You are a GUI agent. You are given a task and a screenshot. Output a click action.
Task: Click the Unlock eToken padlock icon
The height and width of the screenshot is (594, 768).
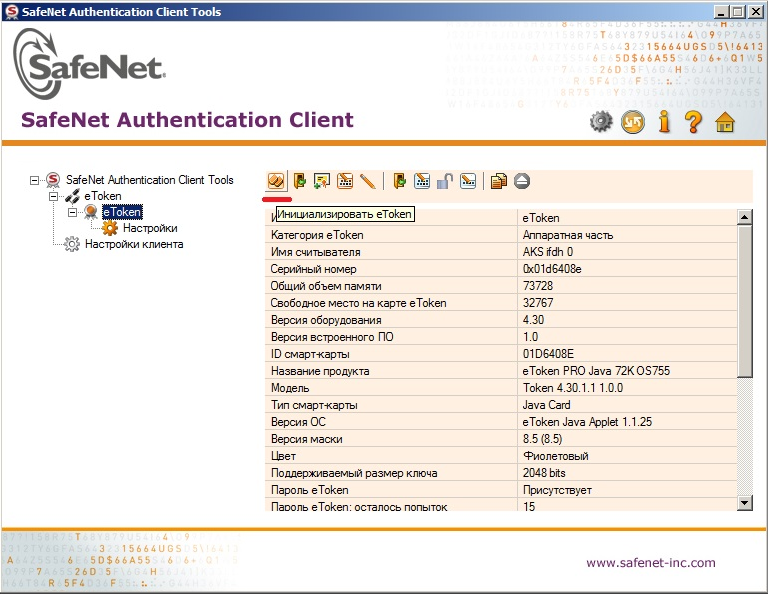tap(445, 181)
